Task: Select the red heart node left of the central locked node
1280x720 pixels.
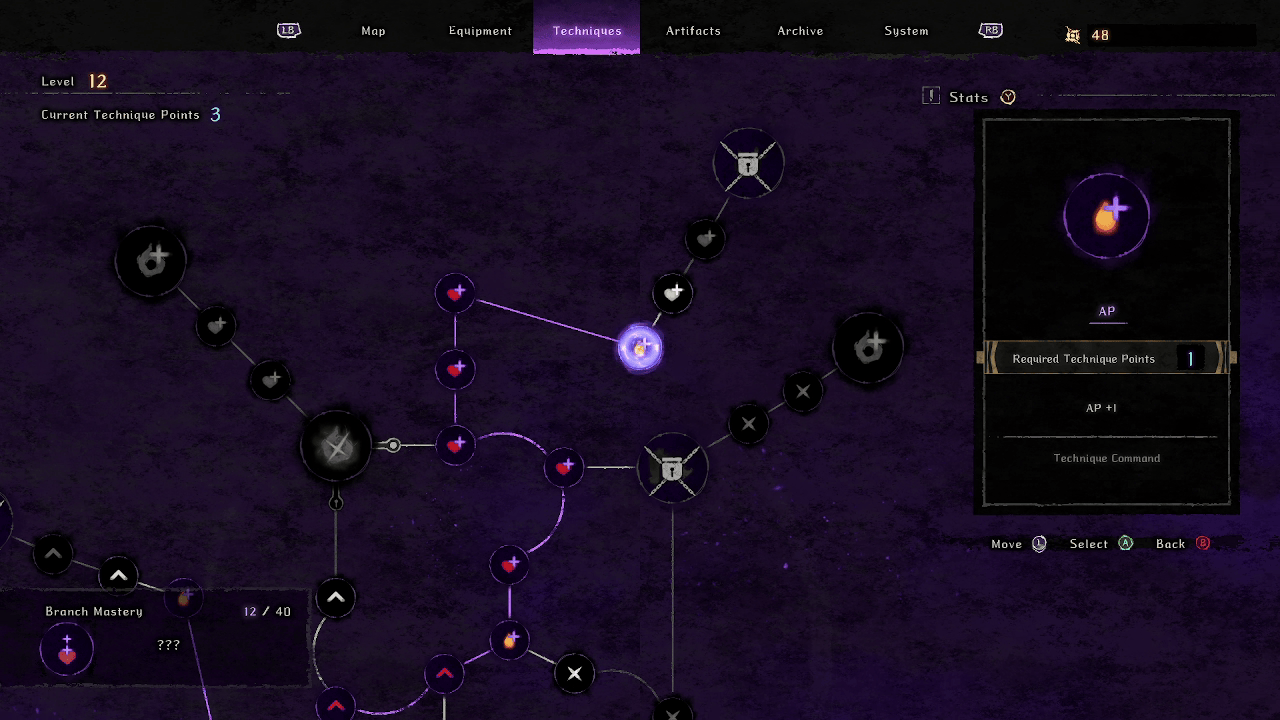Action: [564, 467]
